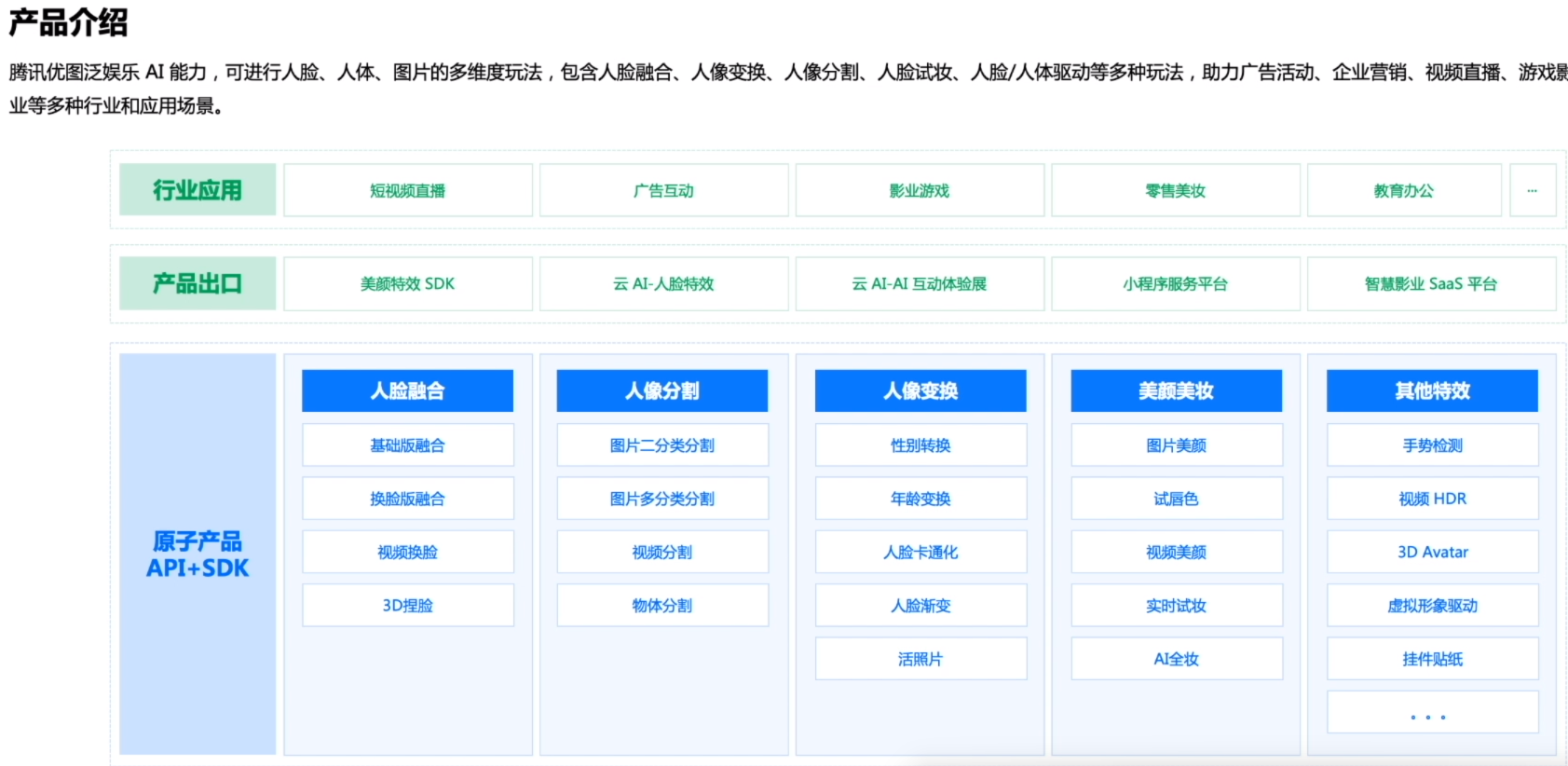Click the 行业应用 category label
Viewport: 1568px width, 766px height.
coord(198,190)
